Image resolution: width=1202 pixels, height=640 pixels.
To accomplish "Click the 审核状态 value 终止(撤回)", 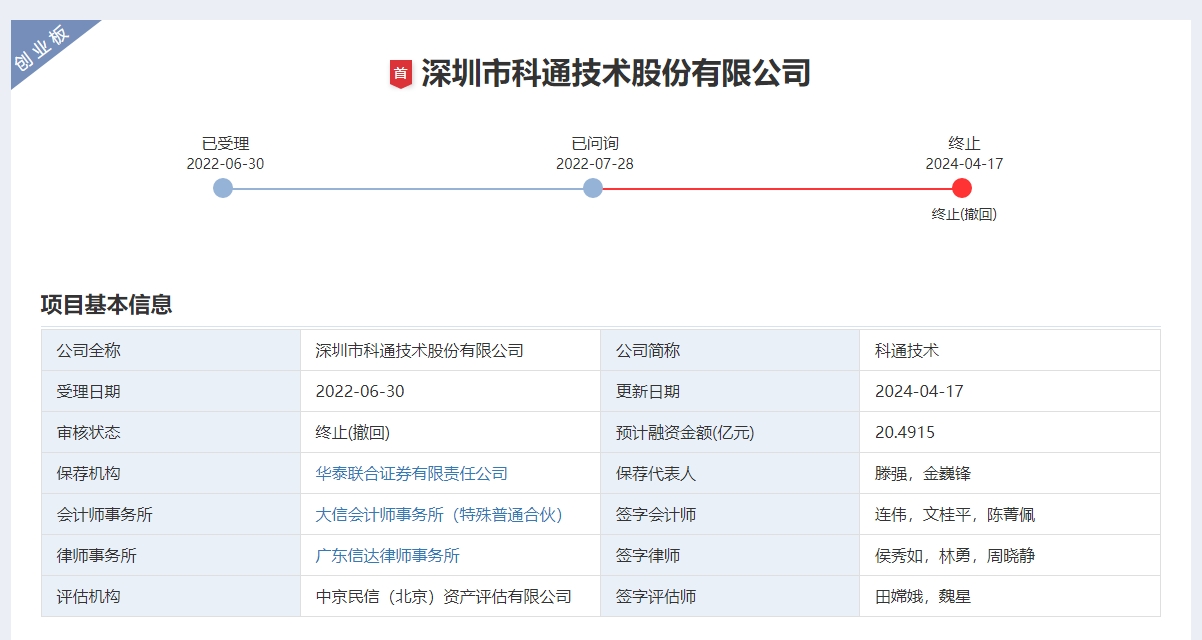I will click(353, 433).
